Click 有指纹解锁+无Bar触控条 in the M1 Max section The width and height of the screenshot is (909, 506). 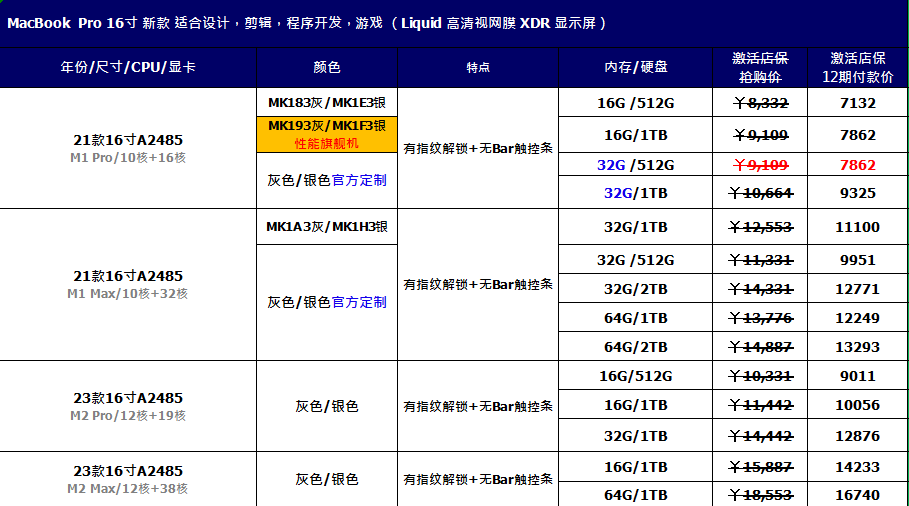tap(478, 285)
